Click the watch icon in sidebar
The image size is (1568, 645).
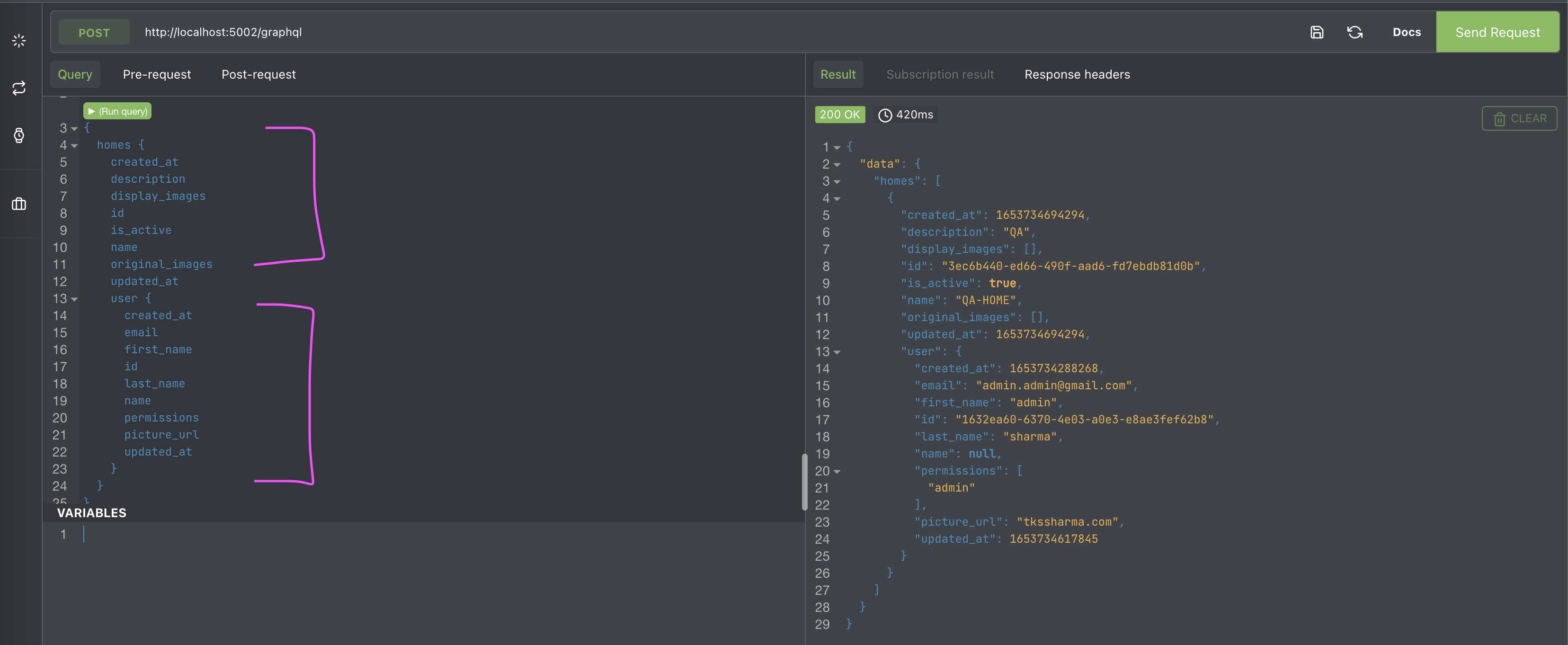[19, 135]
